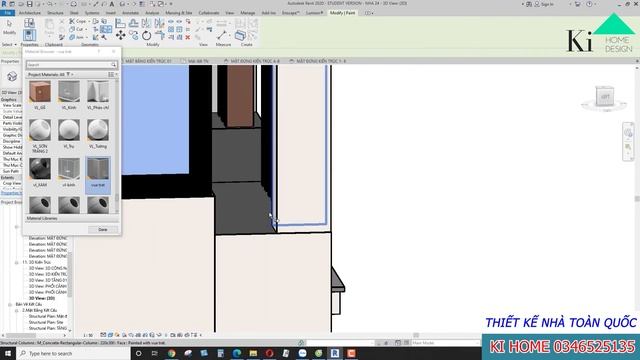
Task: Click the Trim/Extend to corner tool
Action: pos(160,36)
